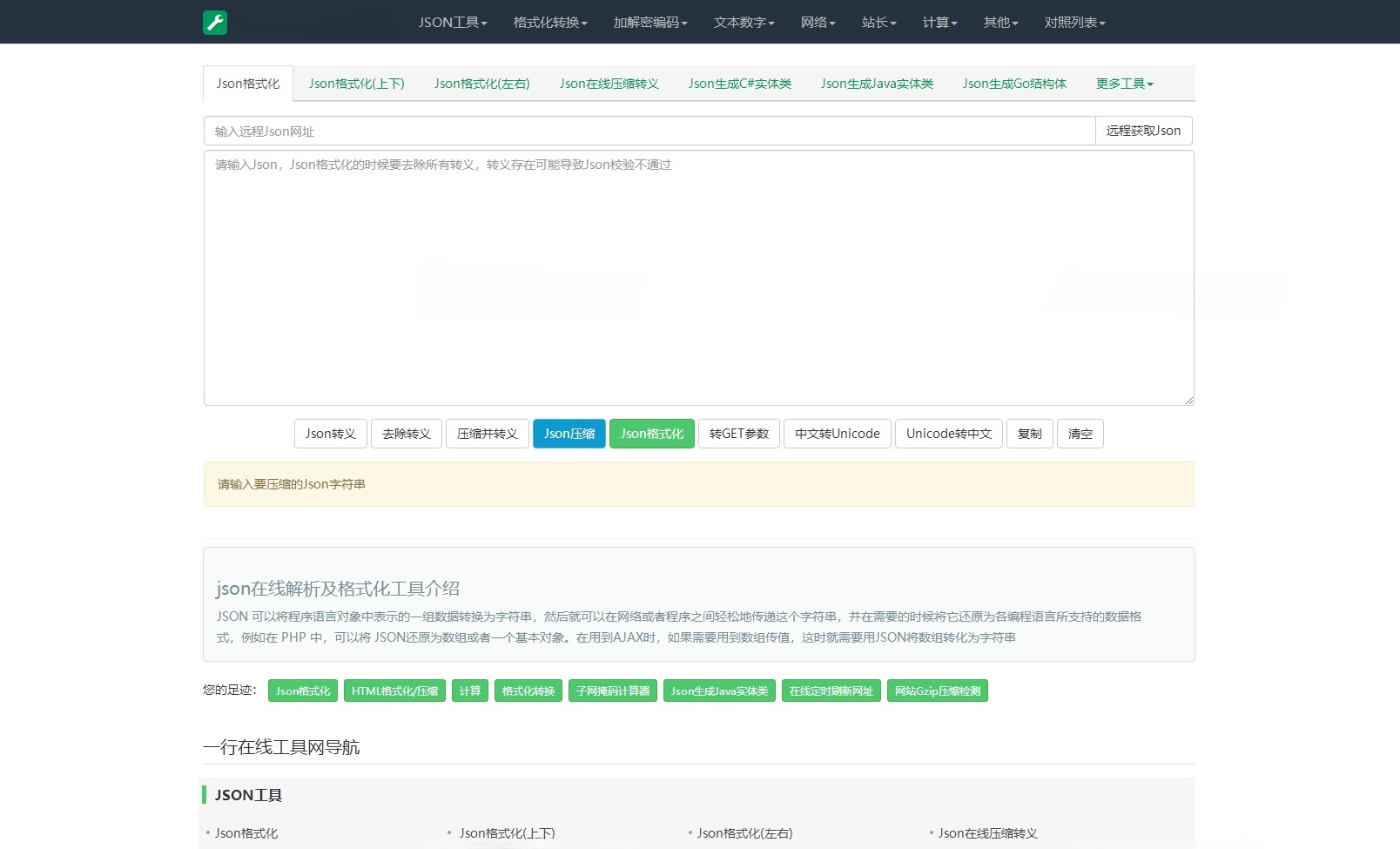Click the 中文转Unicode button

click(x=836, y=433)
